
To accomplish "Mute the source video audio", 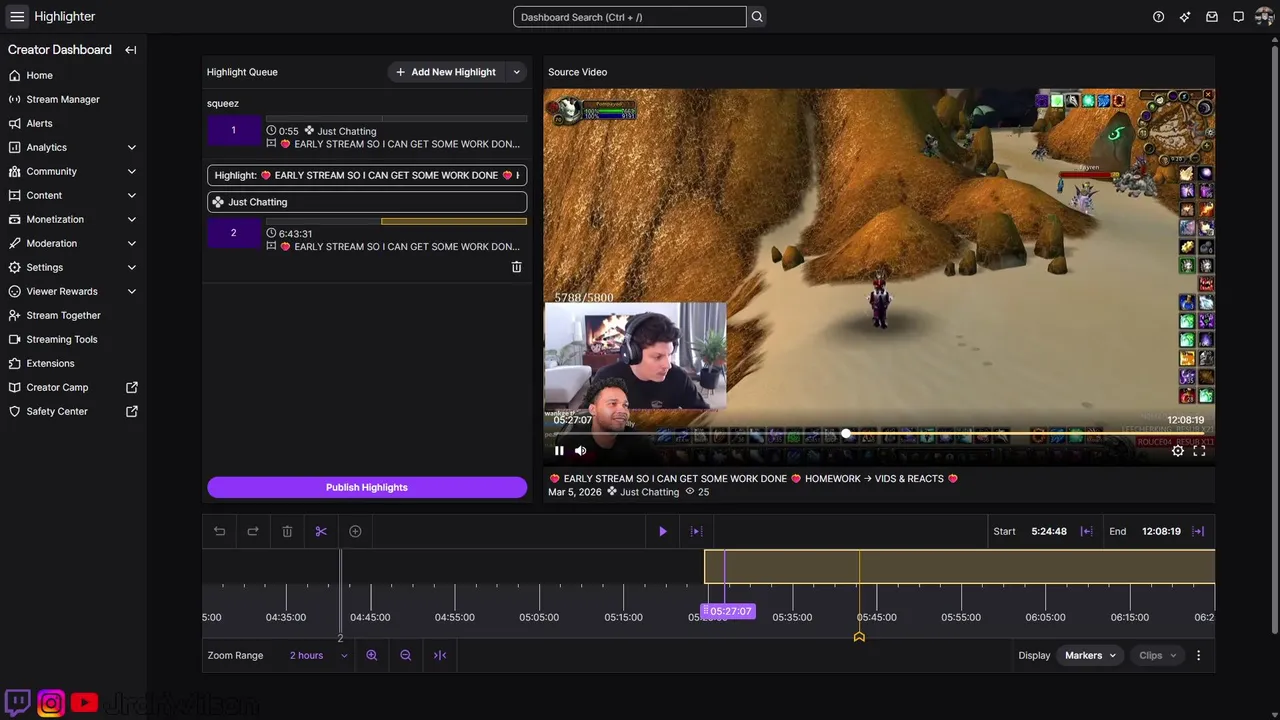I will pyautogui.click(x=581, y=451).
